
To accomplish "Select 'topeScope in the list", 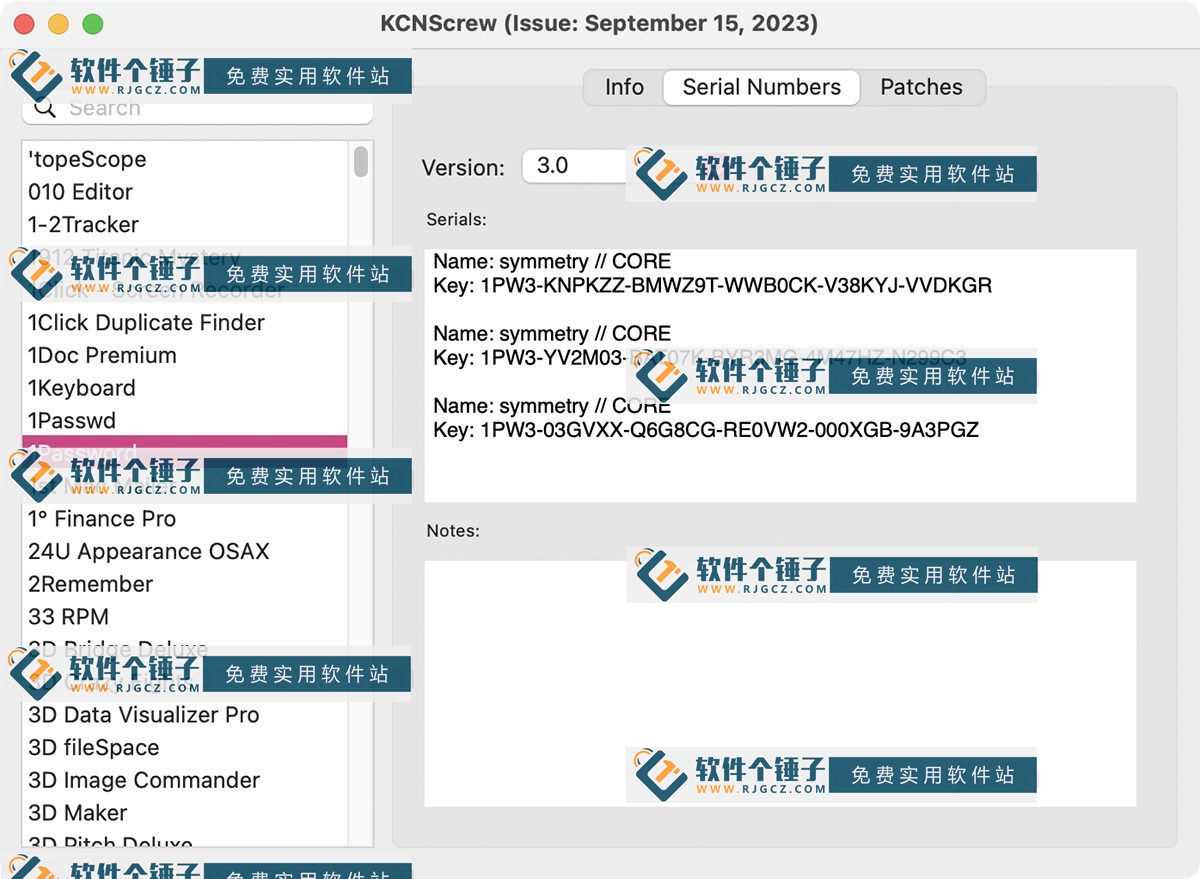I will (x=185, y=159).
